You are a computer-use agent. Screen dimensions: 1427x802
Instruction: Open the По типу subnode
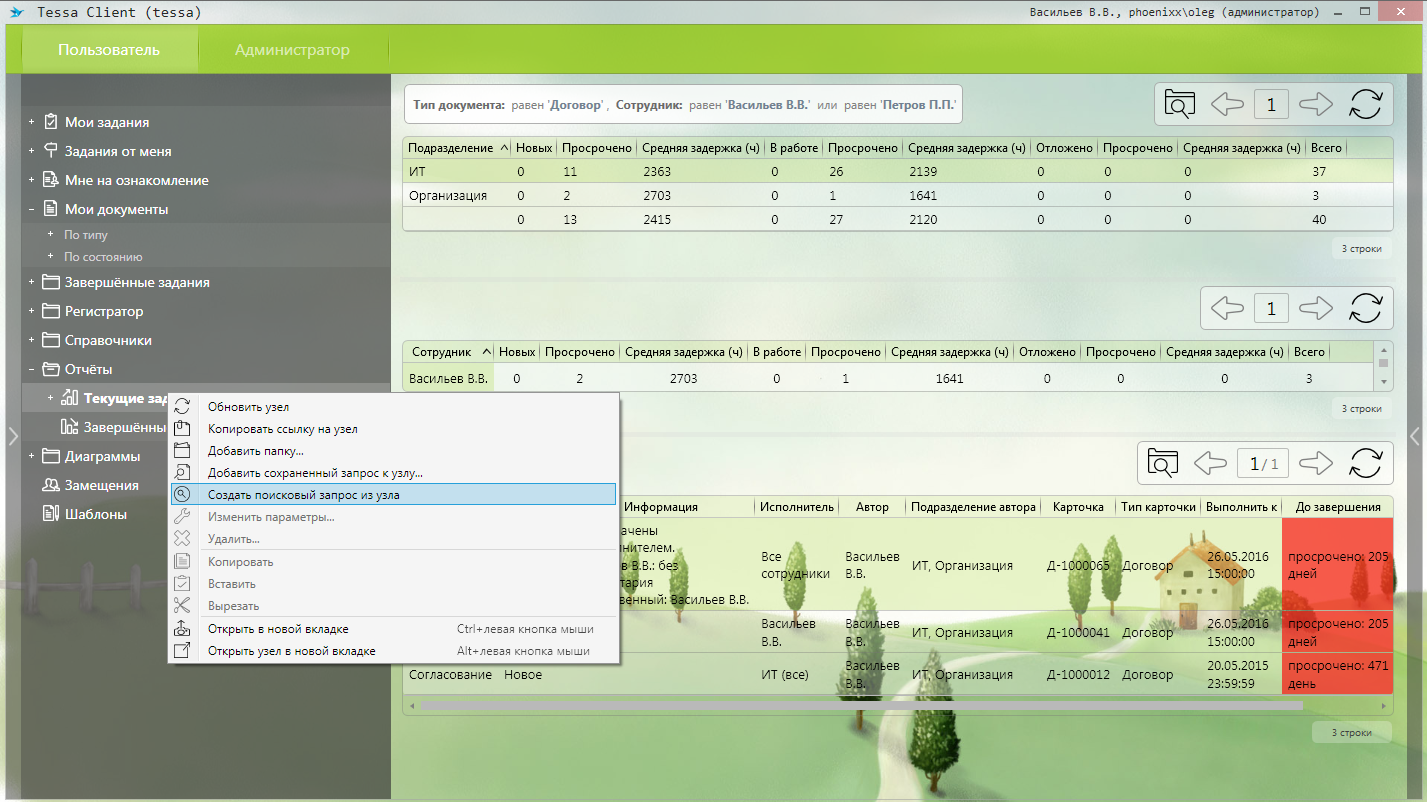pos(86,235)
